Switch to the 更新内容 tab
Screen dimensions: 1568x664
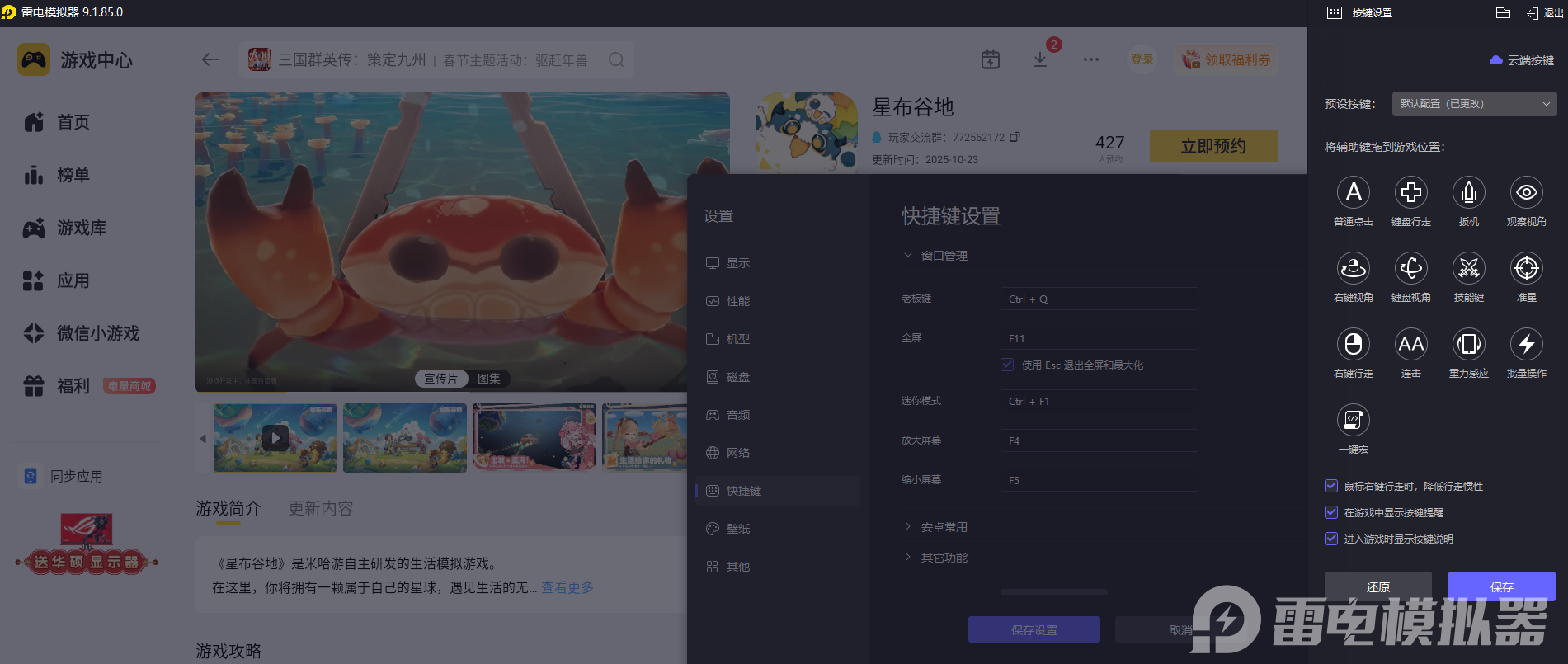pyautogui.click(x=321, y=509)
